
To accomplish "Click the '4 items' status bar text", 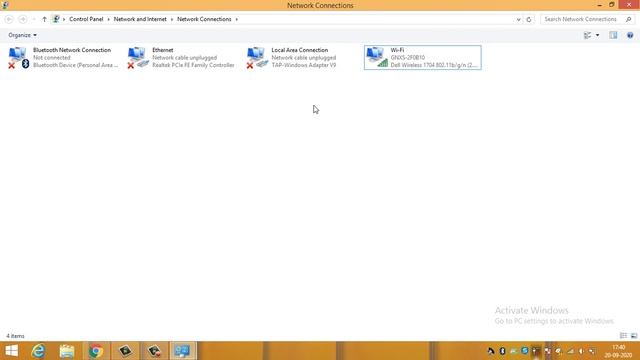I will 16,336.
